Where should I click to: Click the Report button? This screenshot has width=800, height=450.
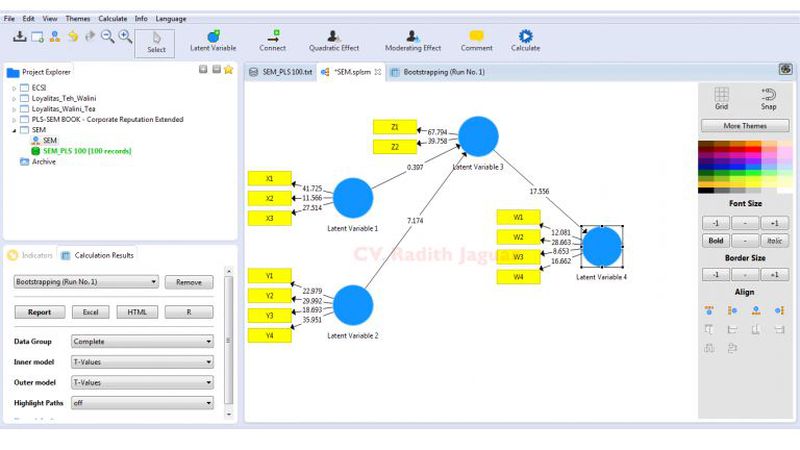(x=39, y=312)
